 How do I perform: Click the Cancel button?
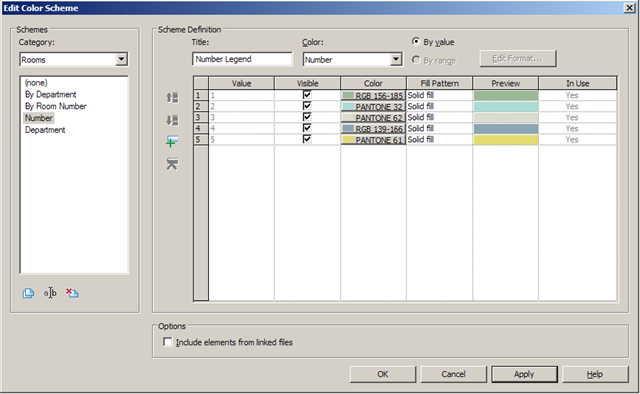(x=453, y=374)
